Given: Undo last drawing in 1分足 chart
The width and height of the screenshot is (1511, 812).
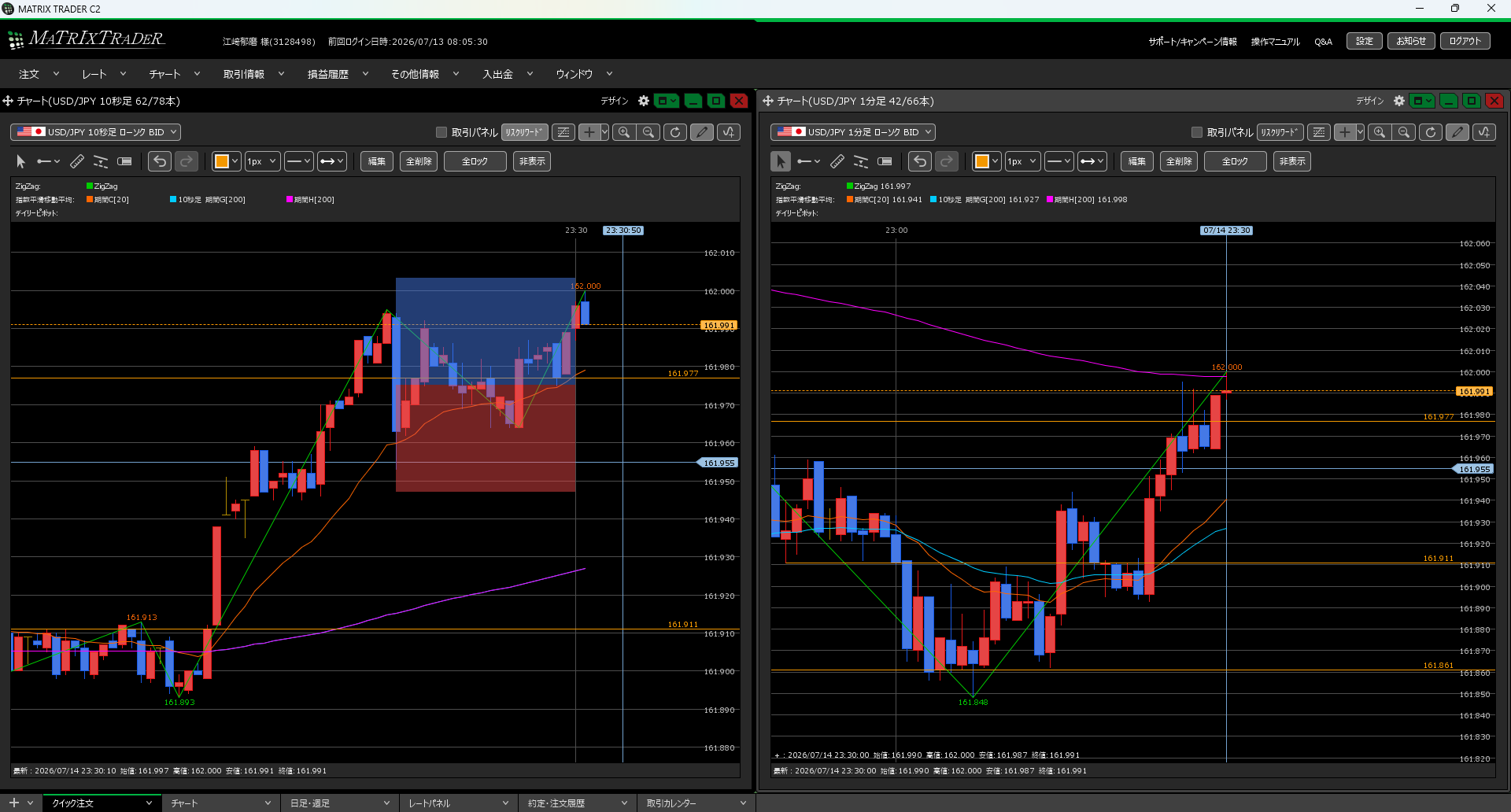Looking at the screenshot, I should pyautogui.click(x=920, y=161).
